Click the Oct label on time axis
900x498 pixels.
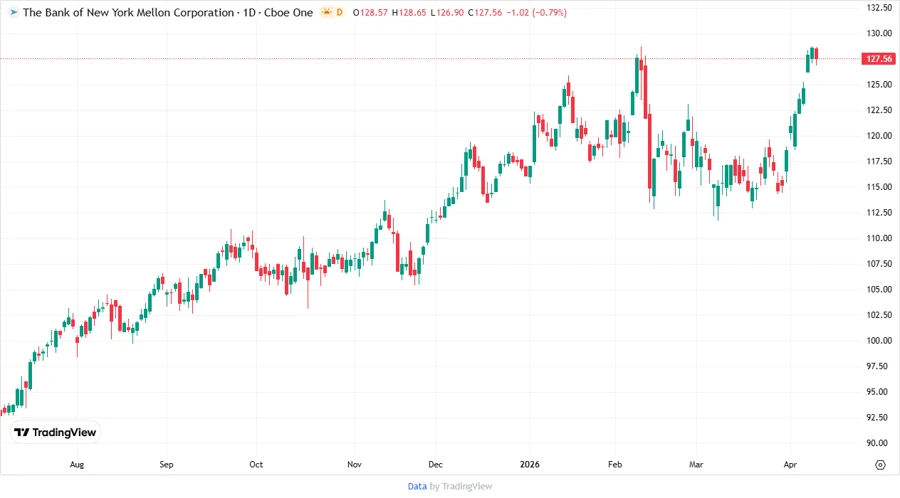tap(256, 464)
